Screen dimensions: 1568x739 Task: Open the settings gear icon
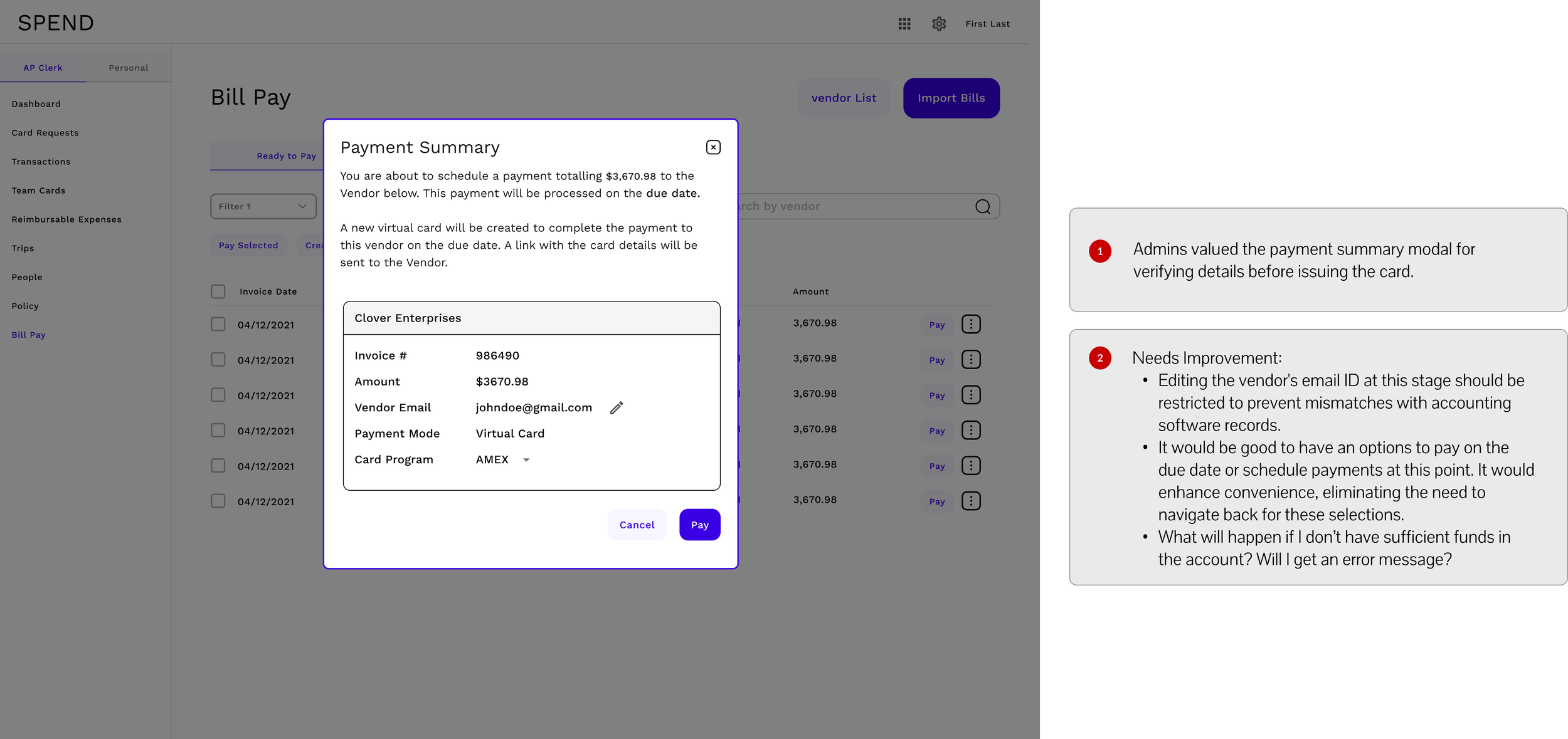tap(939, 24)
